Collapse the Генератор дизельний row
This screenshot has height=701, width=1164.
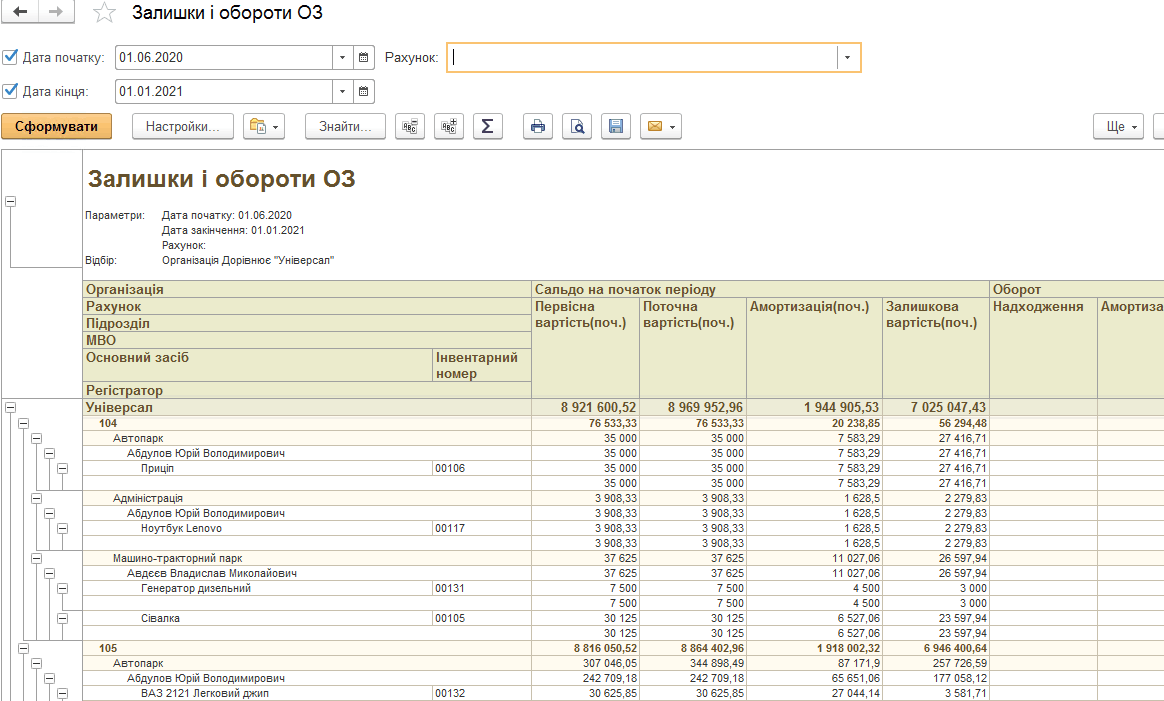pyautogui.click(x=62, y=588)
